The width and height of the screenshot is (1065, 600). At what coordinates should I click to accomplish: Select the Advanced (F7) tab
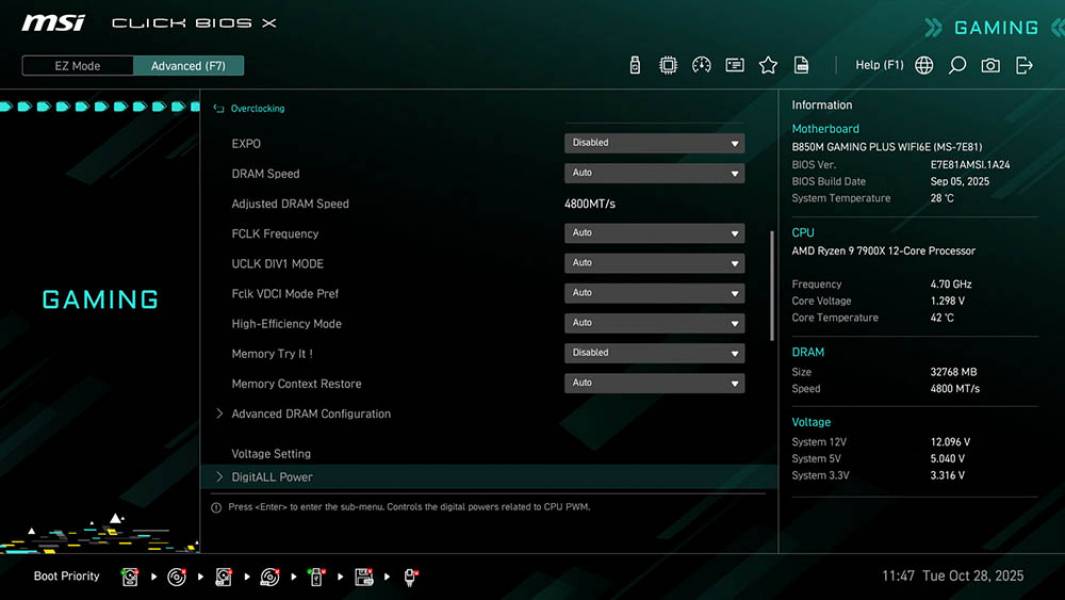189,65
